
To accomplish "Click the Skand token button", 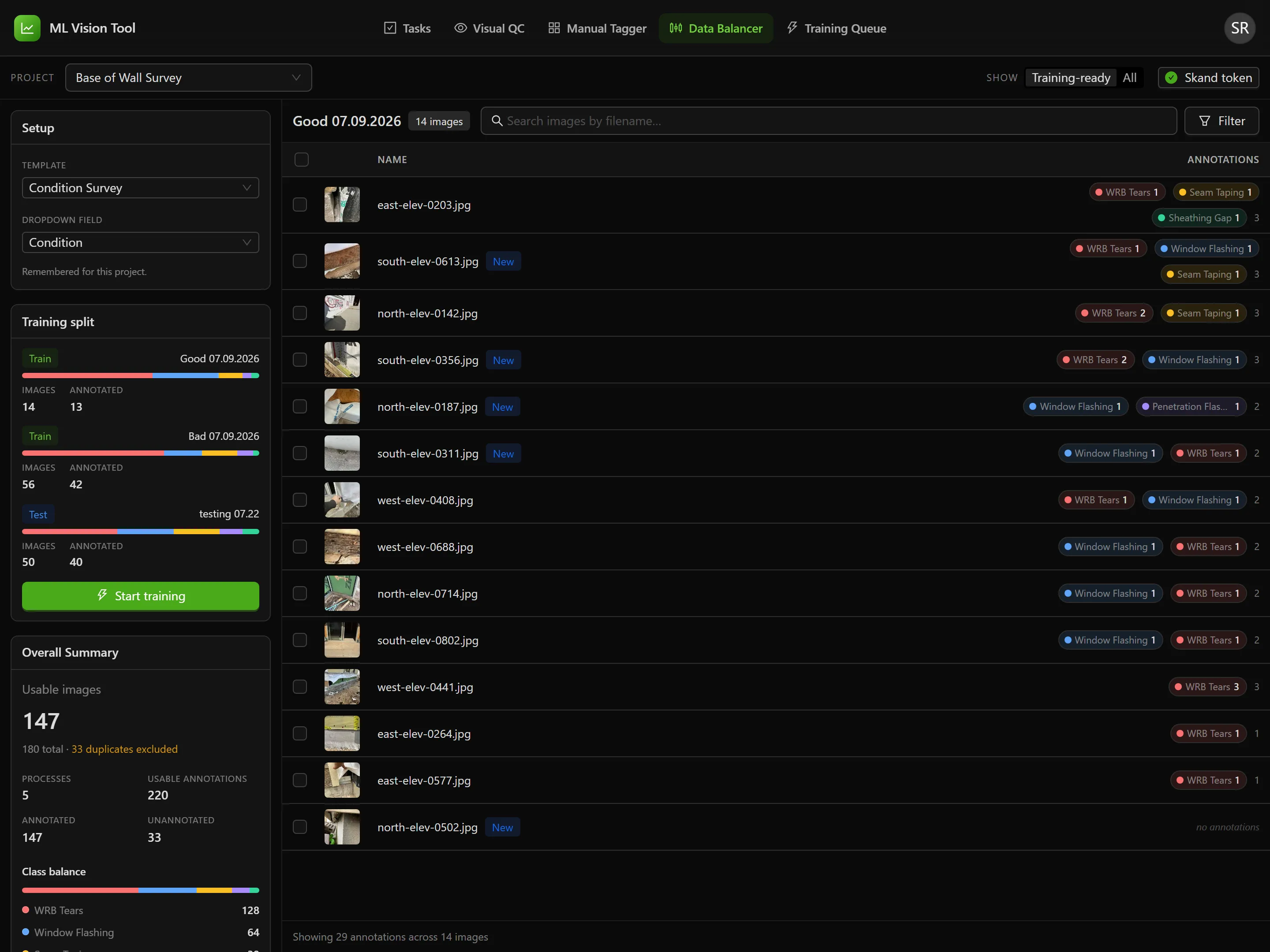I will [1209, 78].
